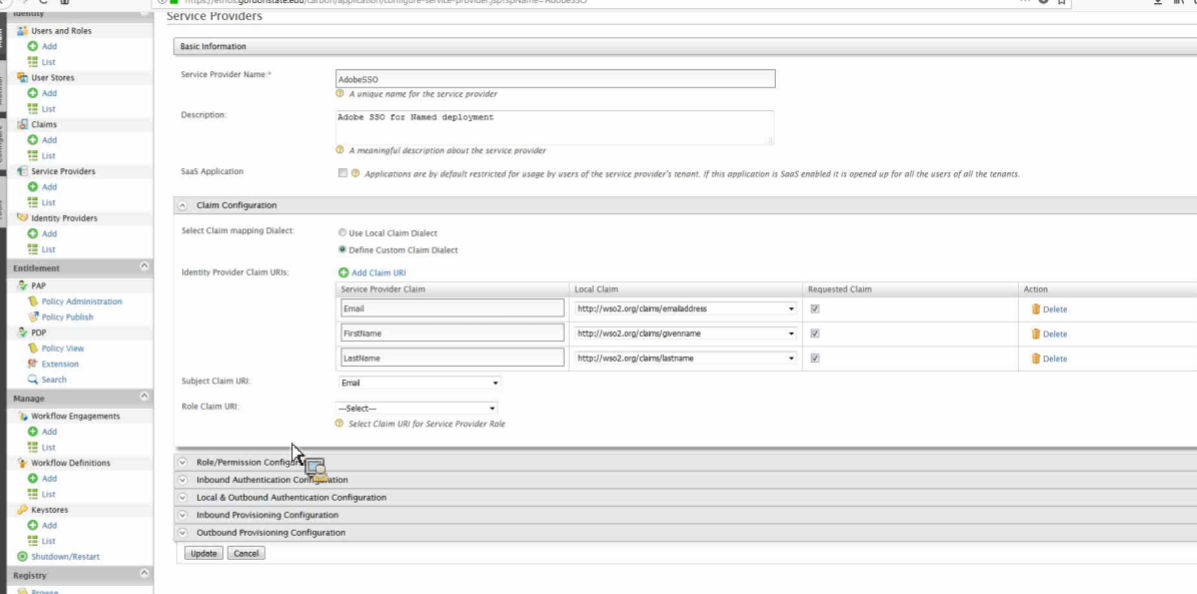Click the green Add Claim URI icon
This screenshot has height=594, width=1197.
click(344, 273)
